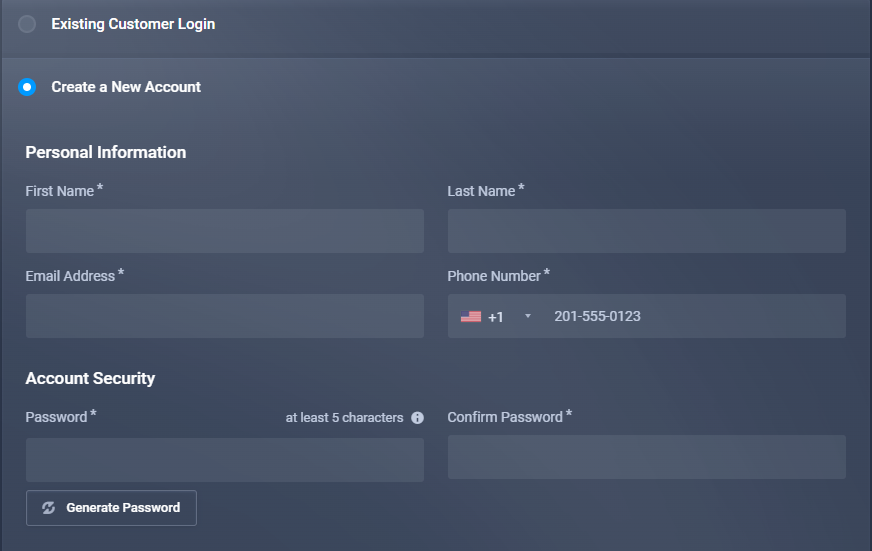The width and height of the screenshot is (872, 551).
Task: Focus the Last Name input field
Action: pyautogui.click(x=646, y=231)
